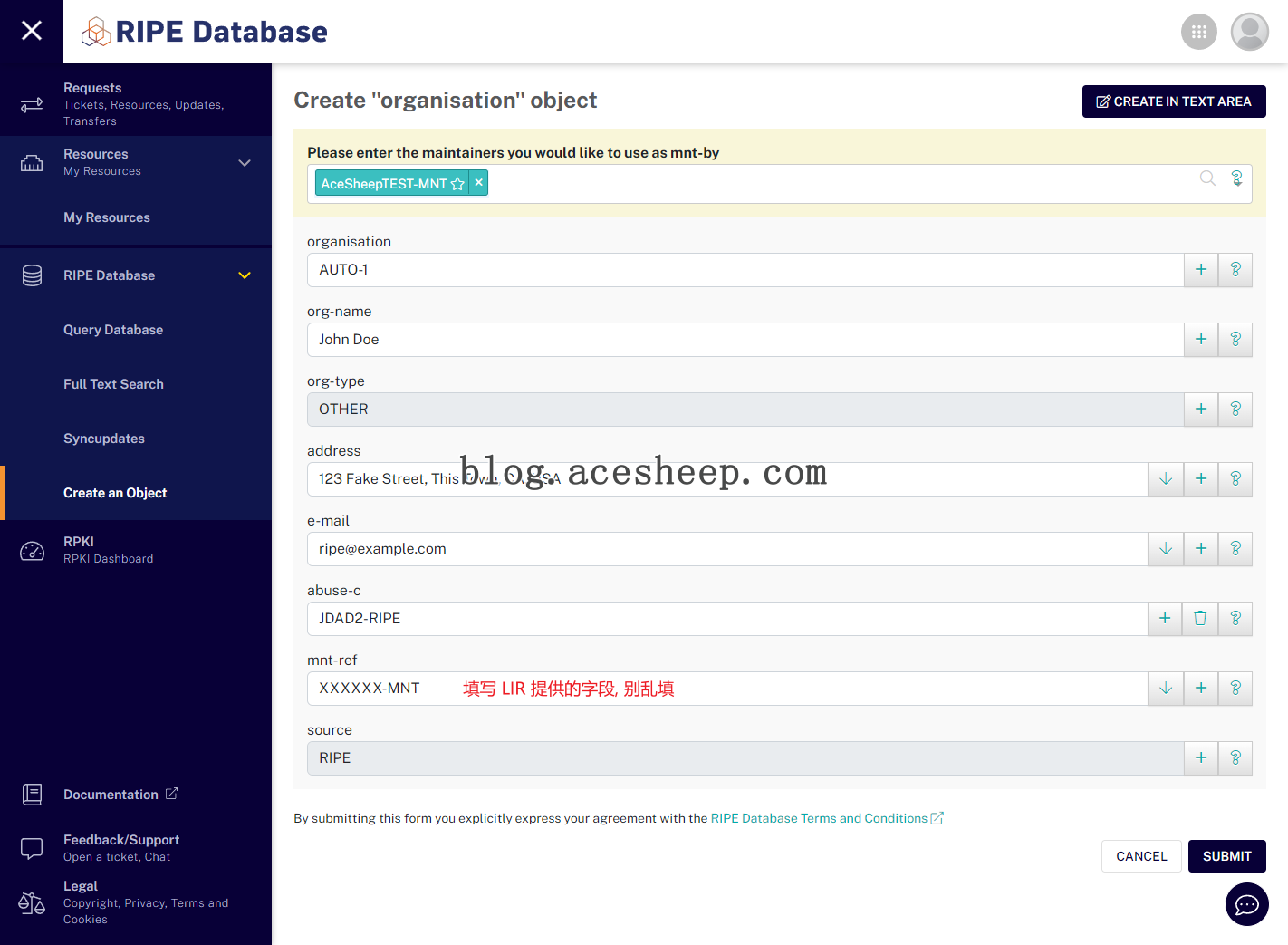Image resolution: width=1288 pixels, height=945 pixels.
Task: Click the org-type OTHER field
Action: coord(745,410)
